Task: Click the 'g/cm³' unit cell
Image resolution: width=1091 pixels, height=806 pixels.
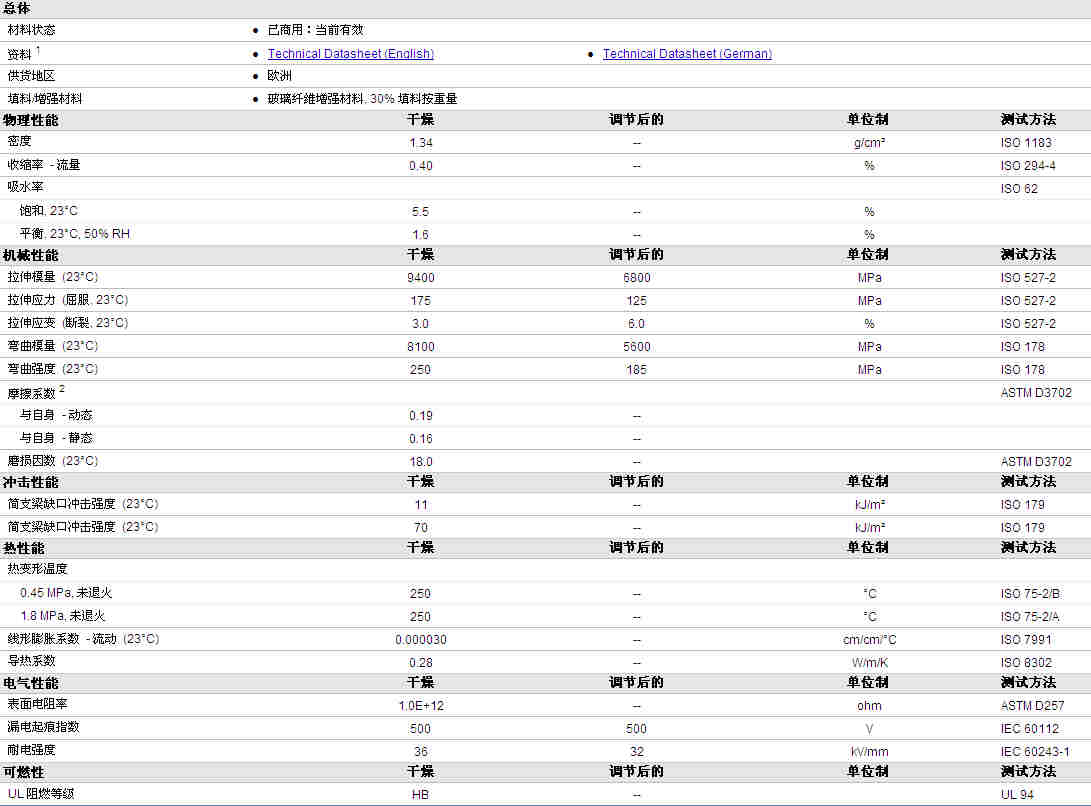Action: (x=869, y=143)
